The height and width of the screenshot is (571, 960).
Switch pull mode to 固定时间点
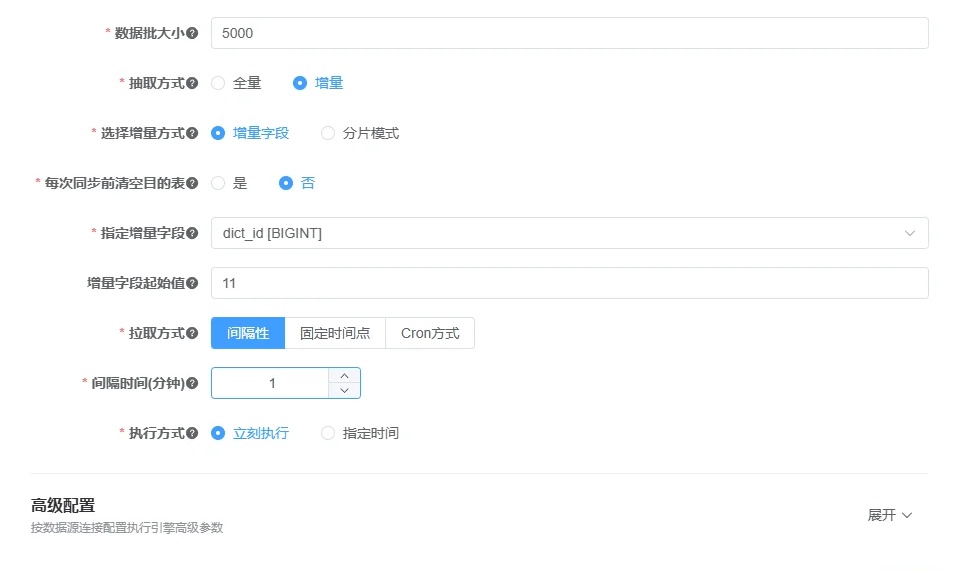[x=335, y=333]
